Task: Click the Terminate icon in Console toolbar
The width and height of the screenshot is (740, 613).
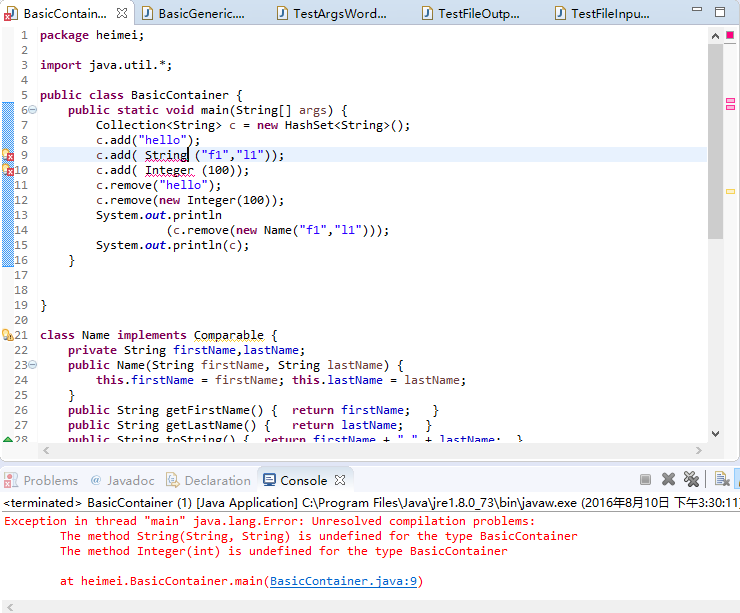Action: coord(645,480)
